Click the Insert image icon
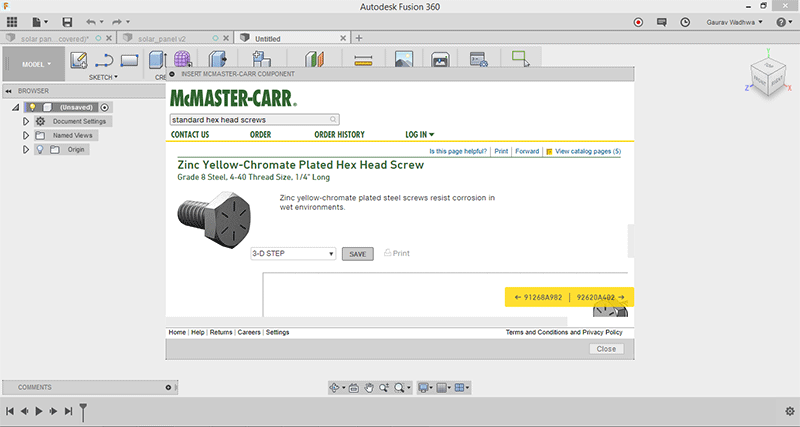The height and width of the screenshot is (427, 800). pyautogui.click(x=404, y=59)
